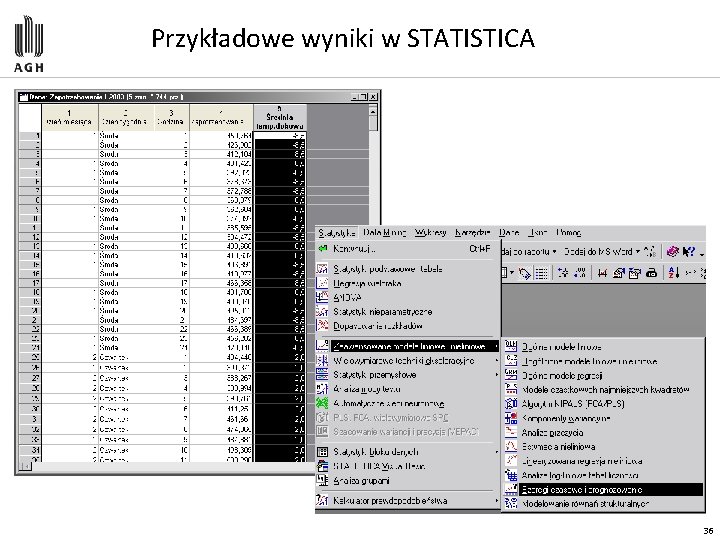The width and height of the screenshot is (720, 540).
Task: Click the Statystyki nieparametryczne icon
Action: click(323, 312)
